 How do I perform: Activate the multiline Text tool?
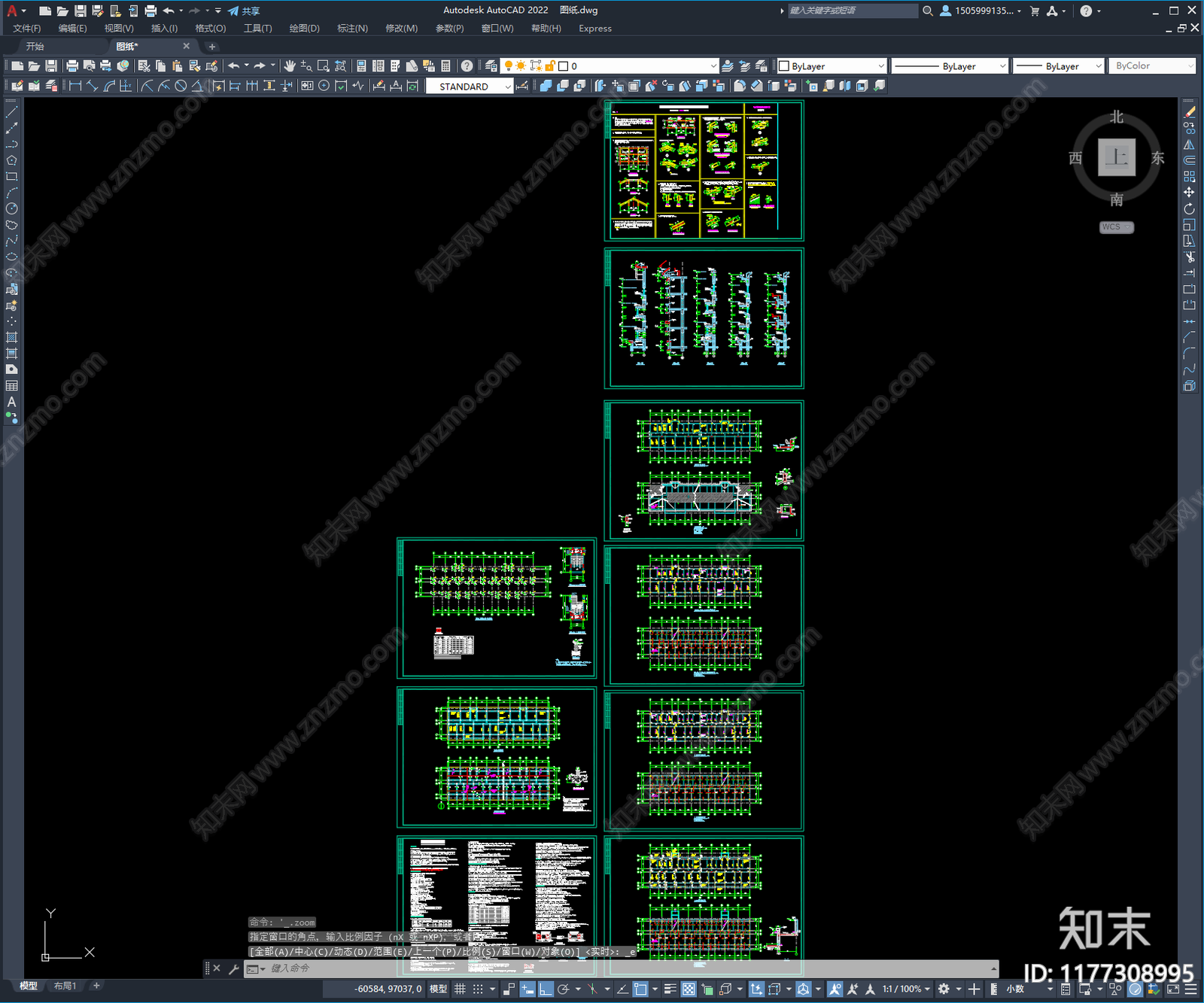11,402
